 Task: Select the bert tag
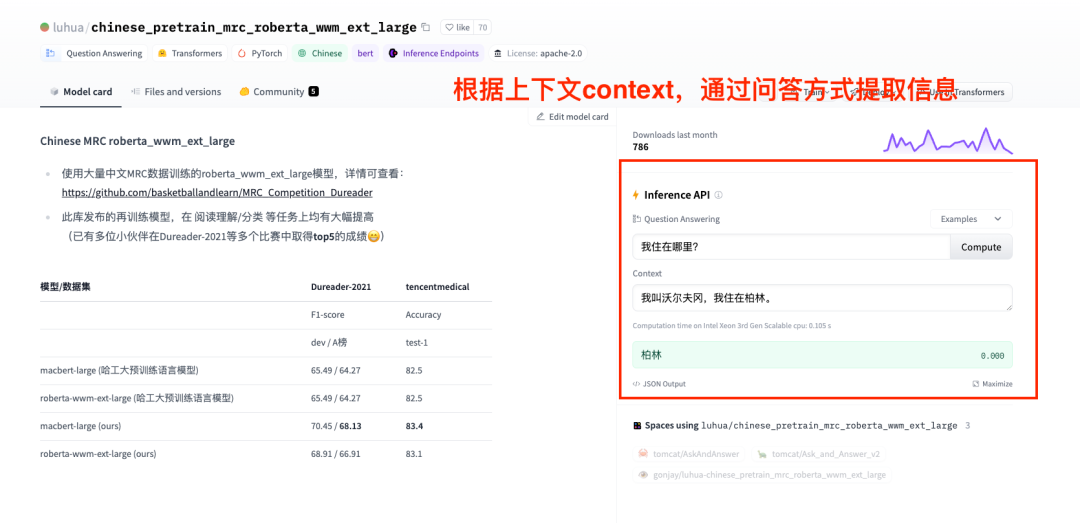point(366,53)
